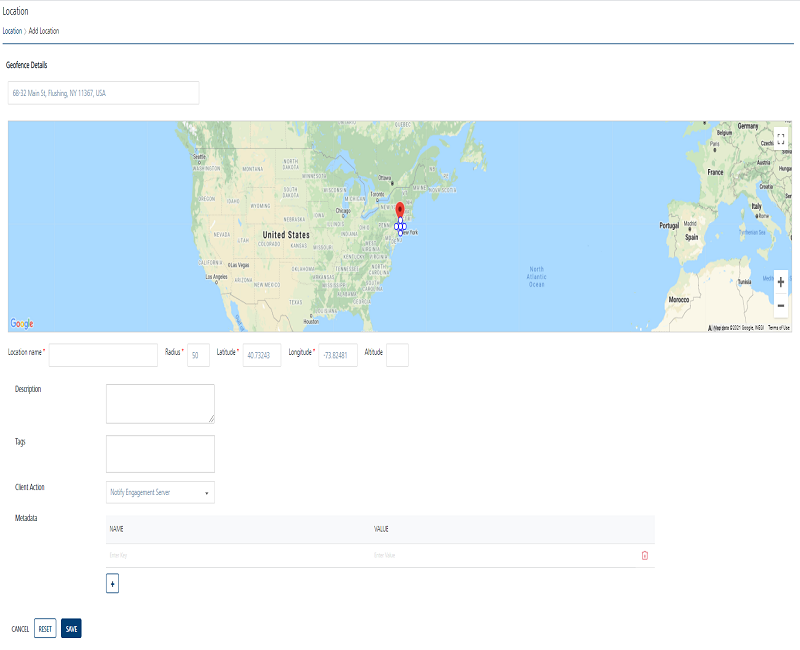The height and width of the screenshot is (650, 800).
Task: Click the Spain label on map
Action: coord(691,237)
